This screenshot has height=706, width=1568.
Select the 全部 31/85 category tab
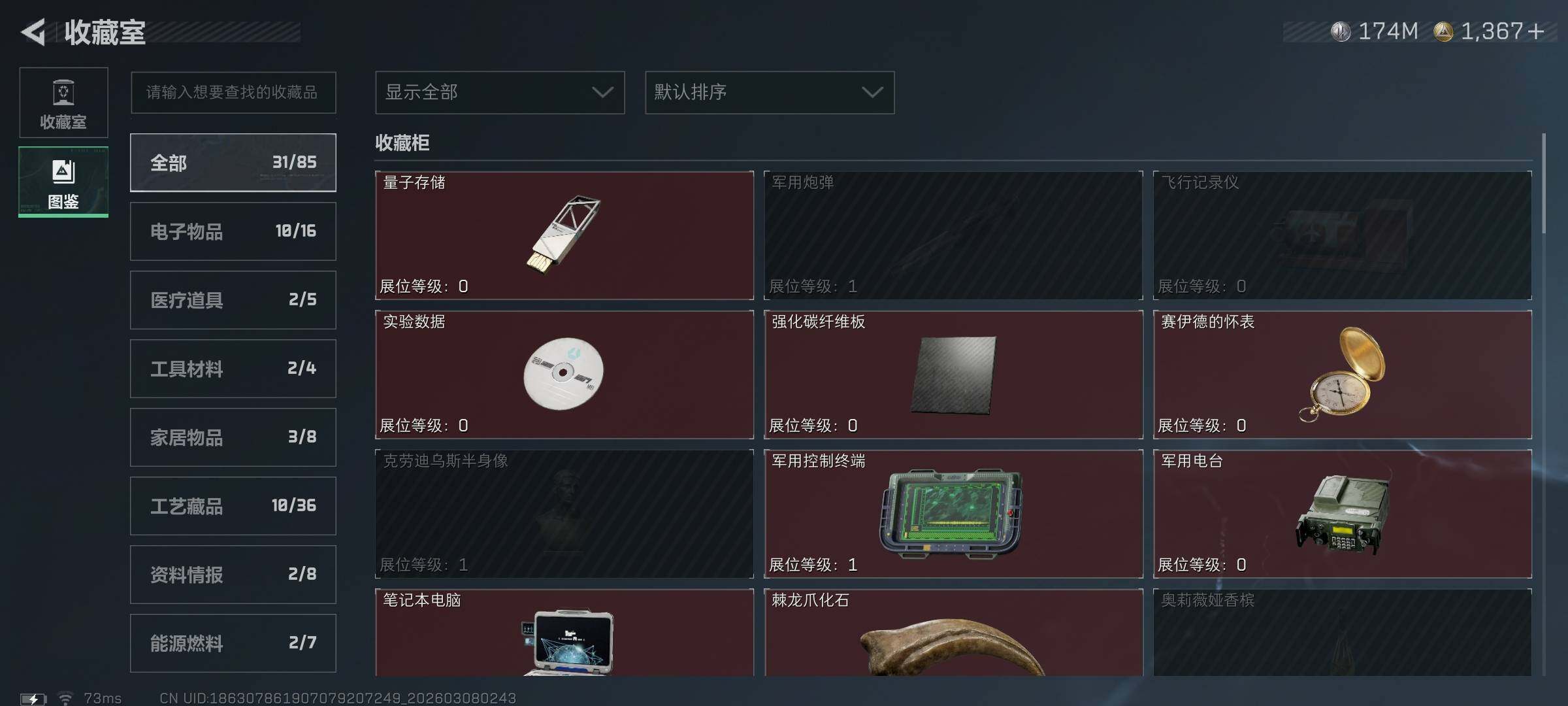click(233, 163)
